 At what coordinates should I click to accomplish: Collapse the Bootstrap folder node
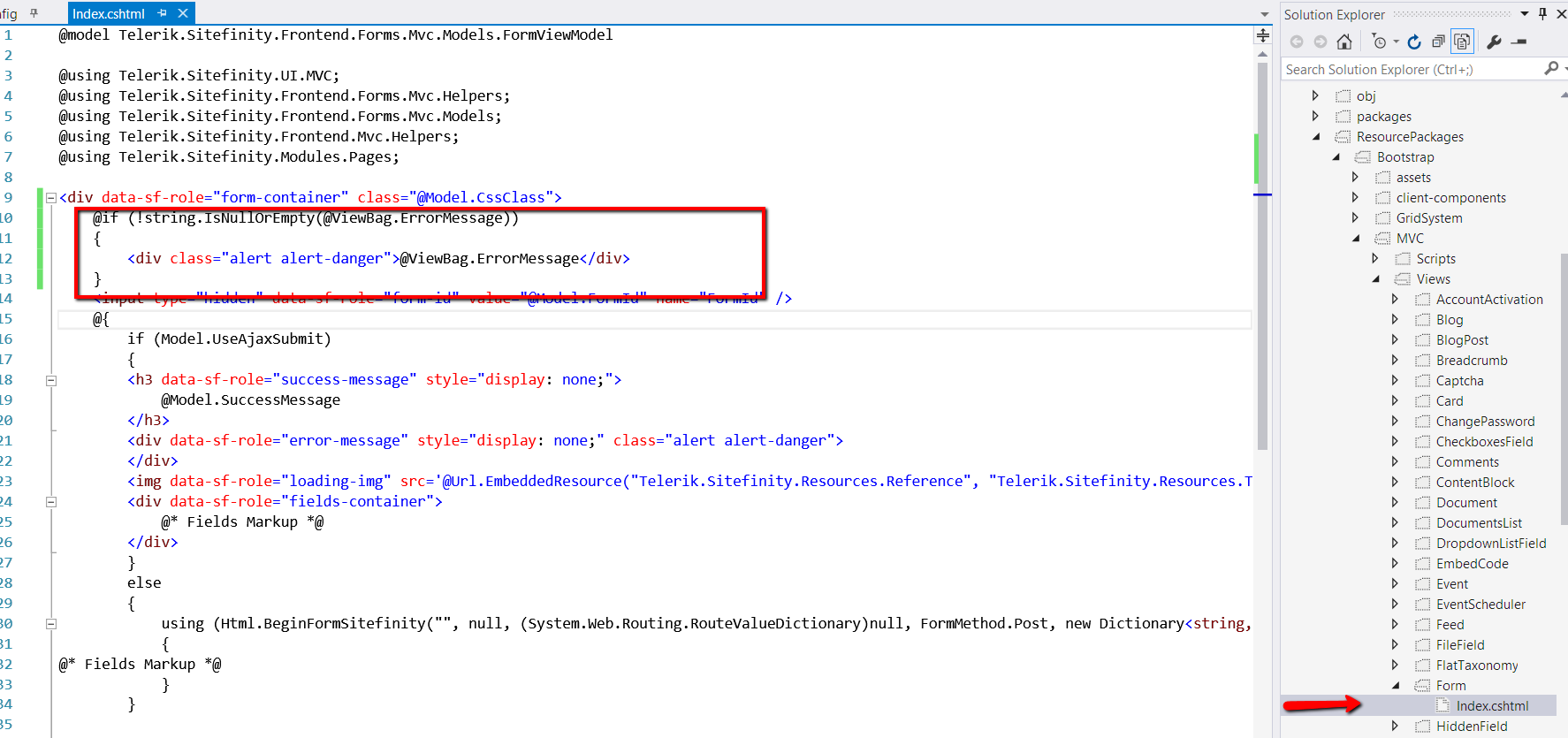1336,156
